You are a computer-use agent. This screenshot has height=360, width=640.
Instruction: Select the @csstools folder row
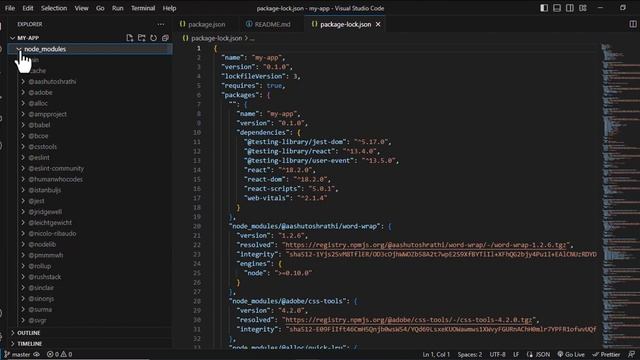point(90,147)
